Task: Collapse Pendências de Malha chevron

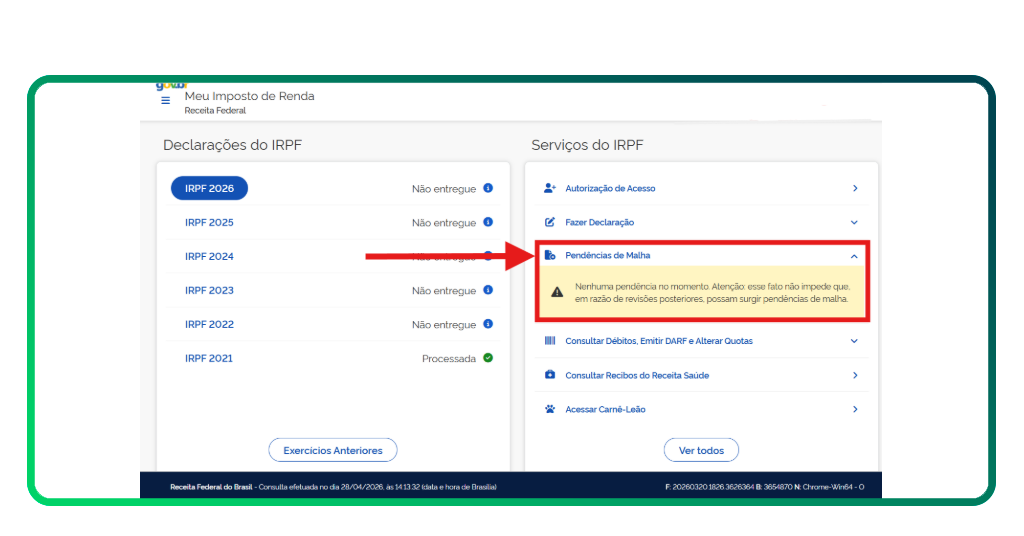Action: click(x=854, y=257)
